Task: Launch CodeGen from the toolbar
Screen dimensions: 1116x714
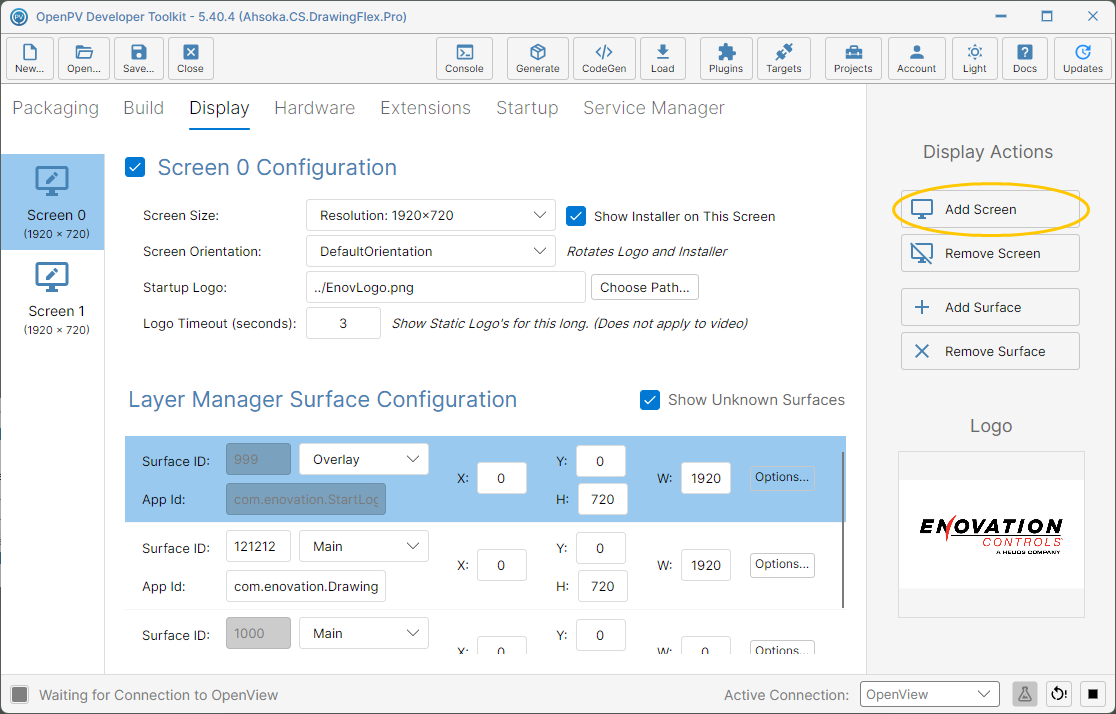Action: point(604,58)
